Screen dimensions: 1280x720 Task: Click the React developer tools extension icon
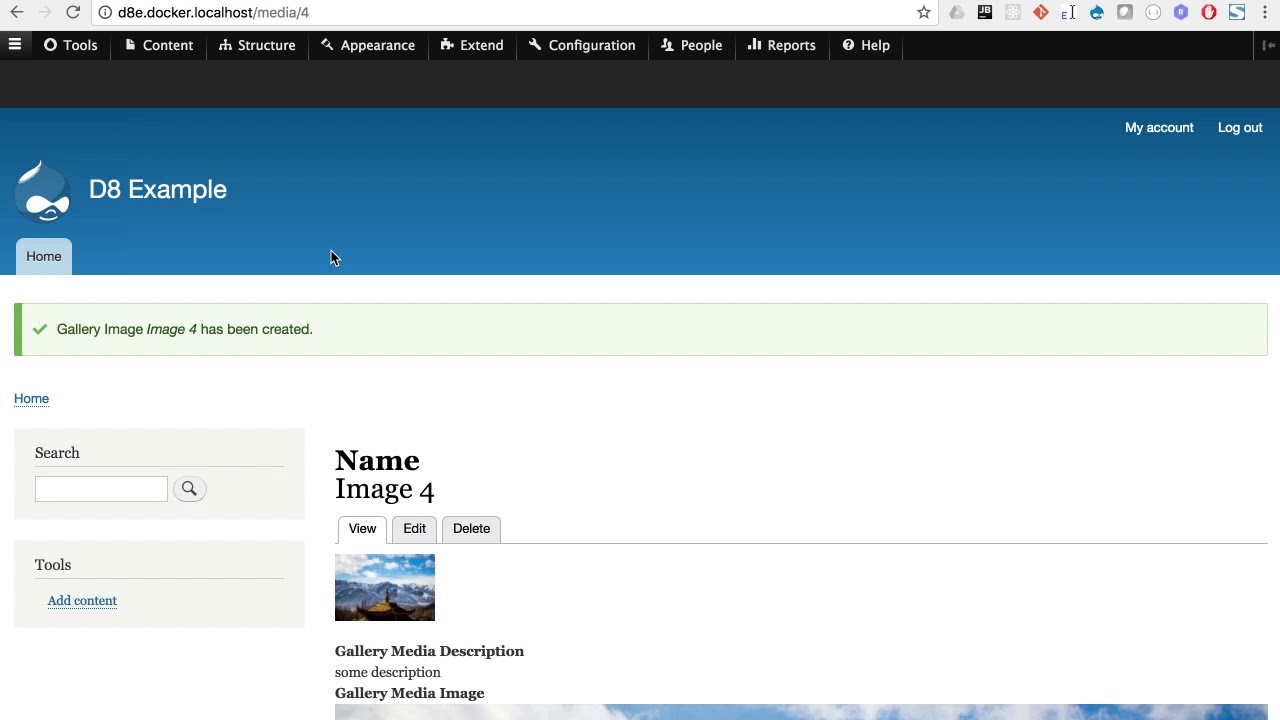click(x=1013, y=12)
